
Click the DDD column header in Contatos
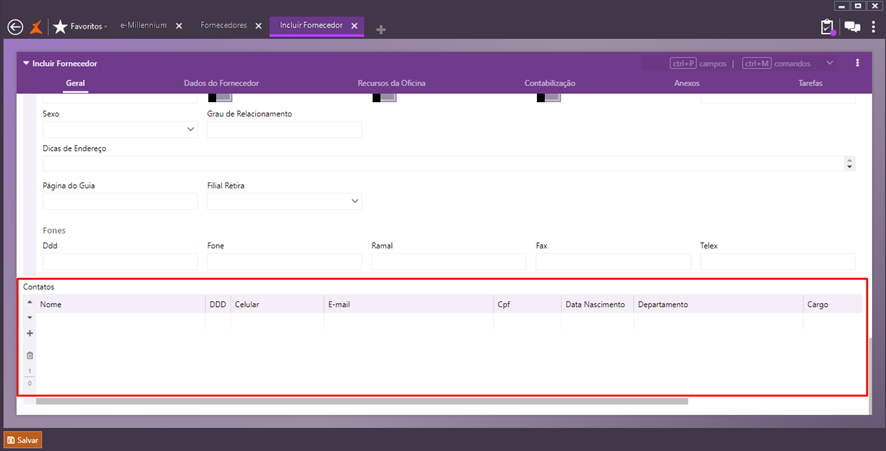pyautogui.click(x=218, y=304)
